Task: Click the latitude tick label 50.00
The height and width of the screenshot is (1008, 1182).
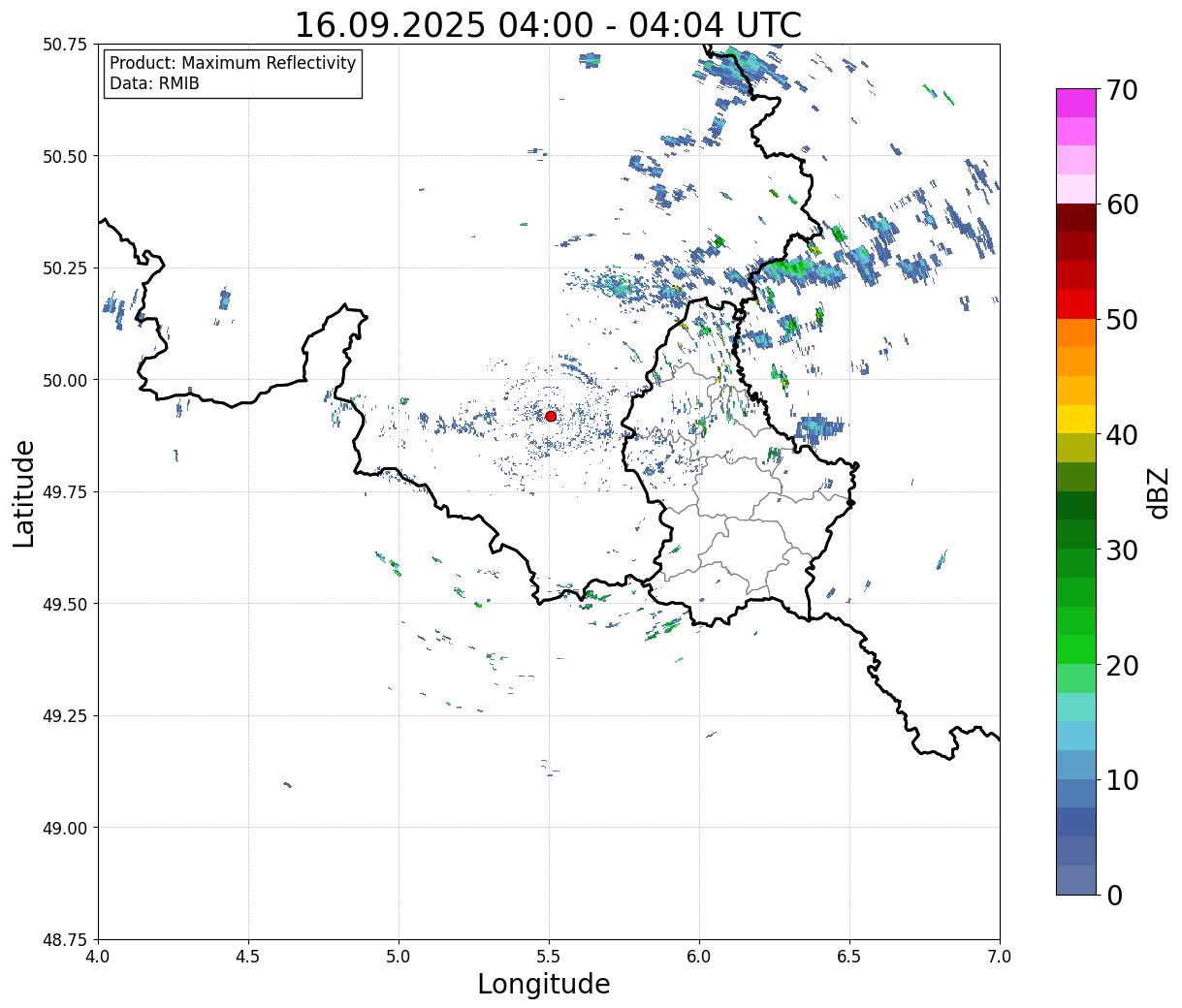Action: pyautogui.click(x=65, y=380)
